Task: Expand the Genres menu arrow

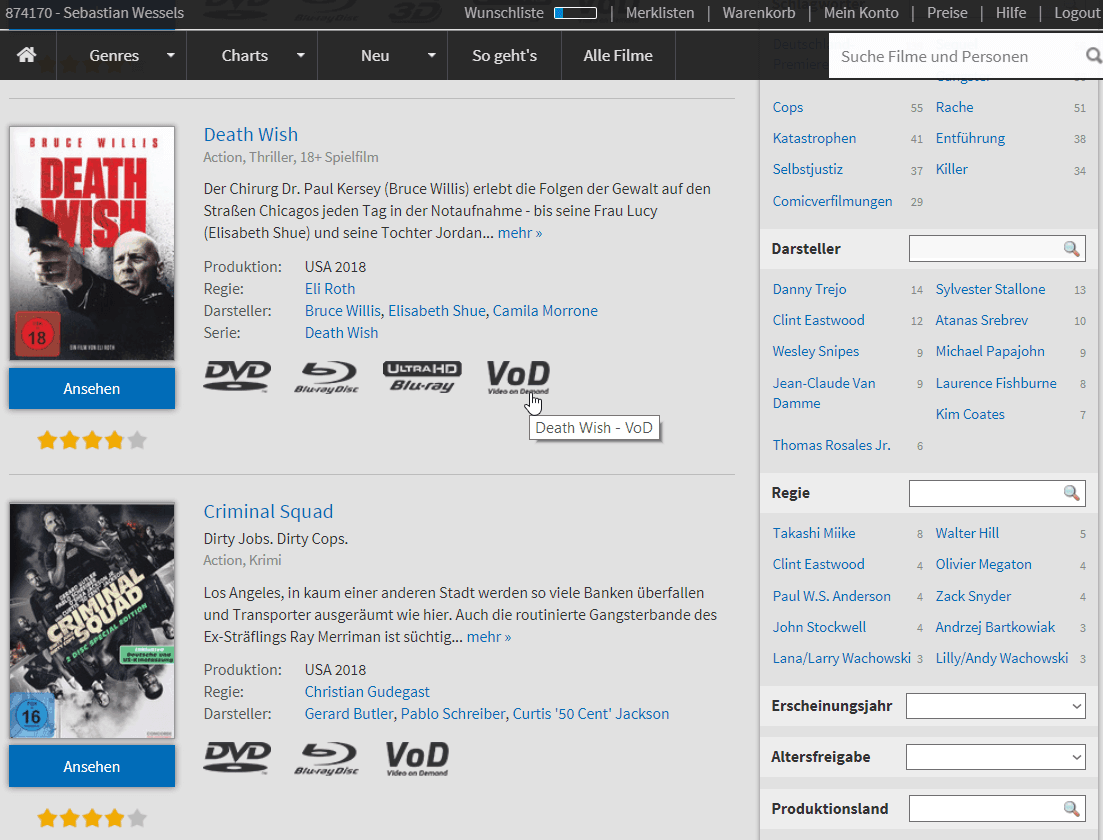Action: point(170,55)
